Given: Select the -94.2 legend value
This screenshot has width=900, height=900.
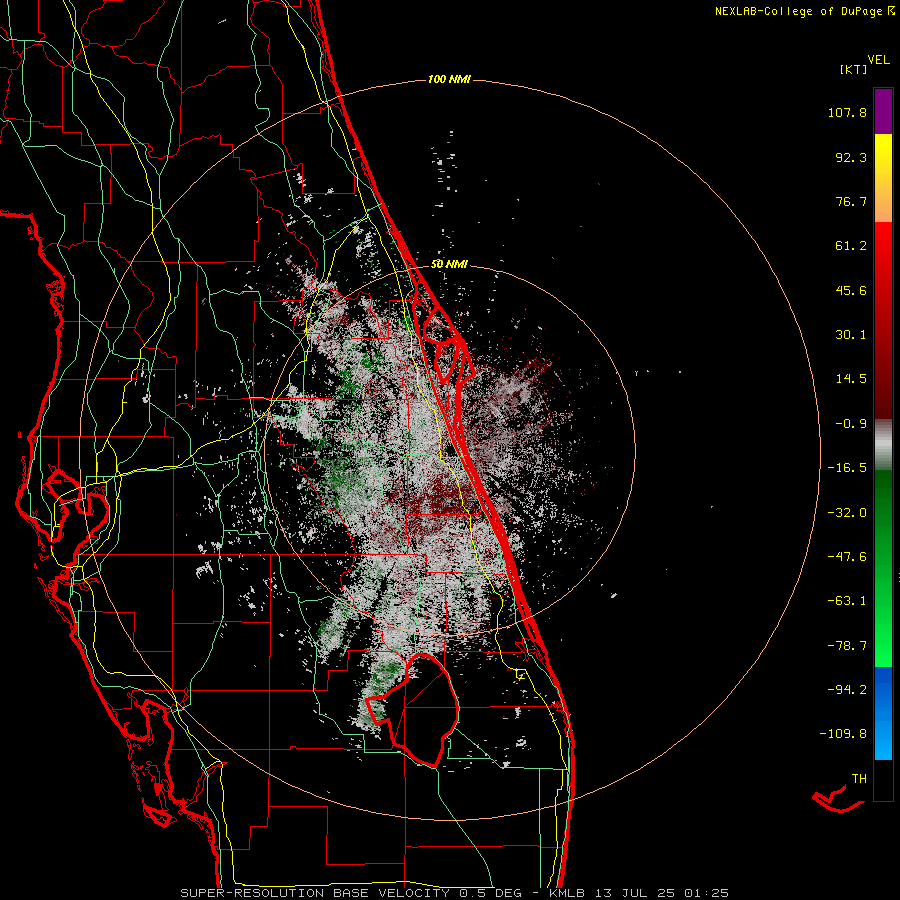Looking at the screenshot, I should [x=847, y=690].
